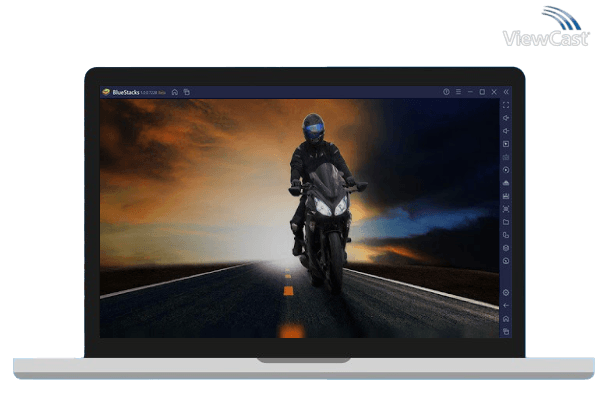602x414 pixels.
Task: Open recent apps icon at sidebar bottom
Action: coord(506,331)
